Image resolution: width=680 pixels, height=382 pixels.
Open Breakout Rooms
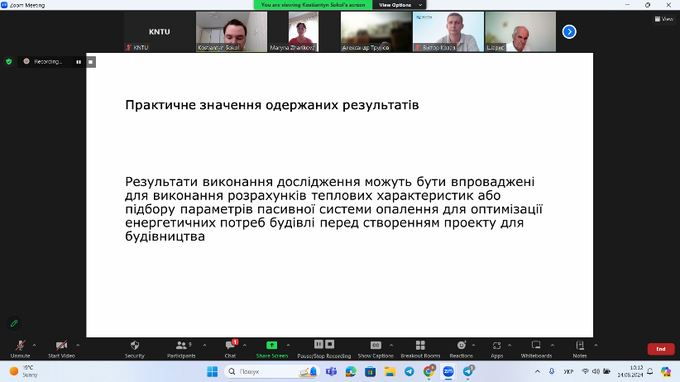420,346
